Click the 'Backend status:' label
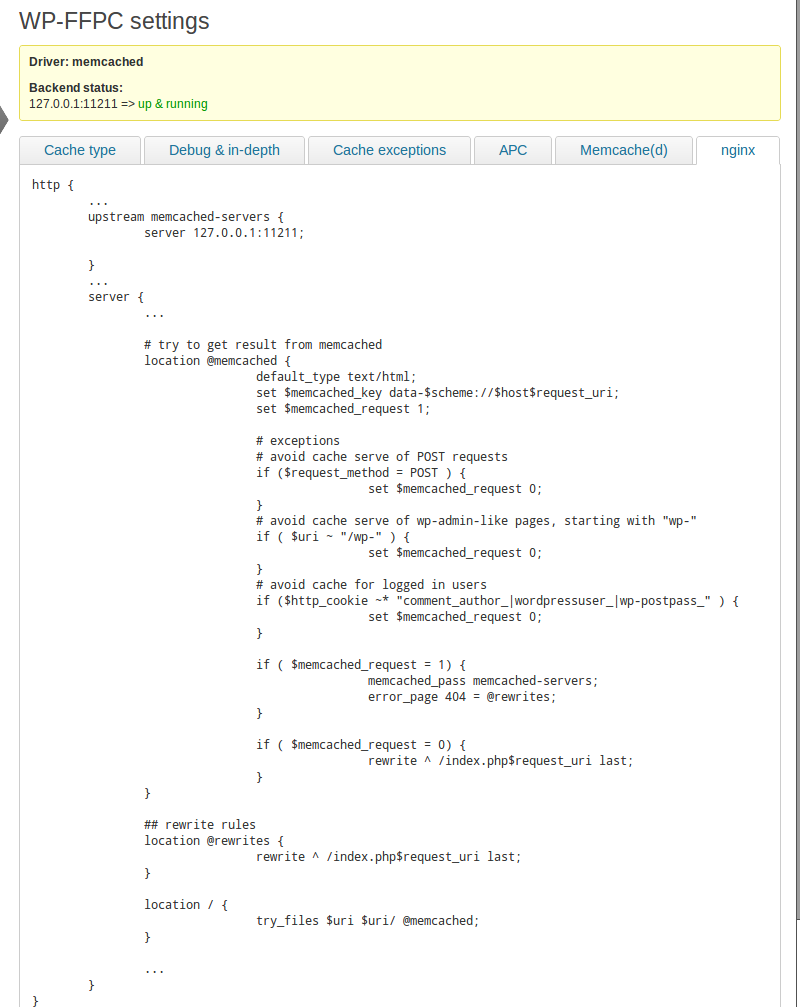Screen dimensions: 800x1007 (76, 87)
